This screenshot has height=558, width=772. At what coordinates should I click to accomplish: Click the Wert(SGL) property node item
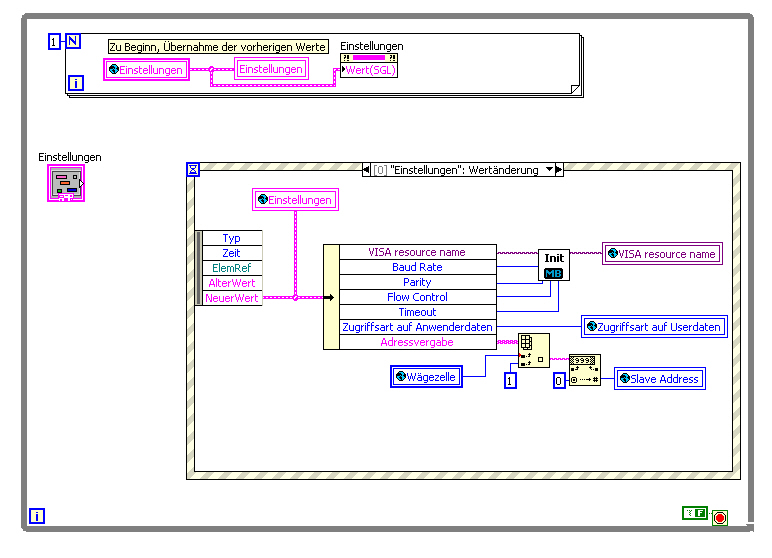(x=369, y=70)
